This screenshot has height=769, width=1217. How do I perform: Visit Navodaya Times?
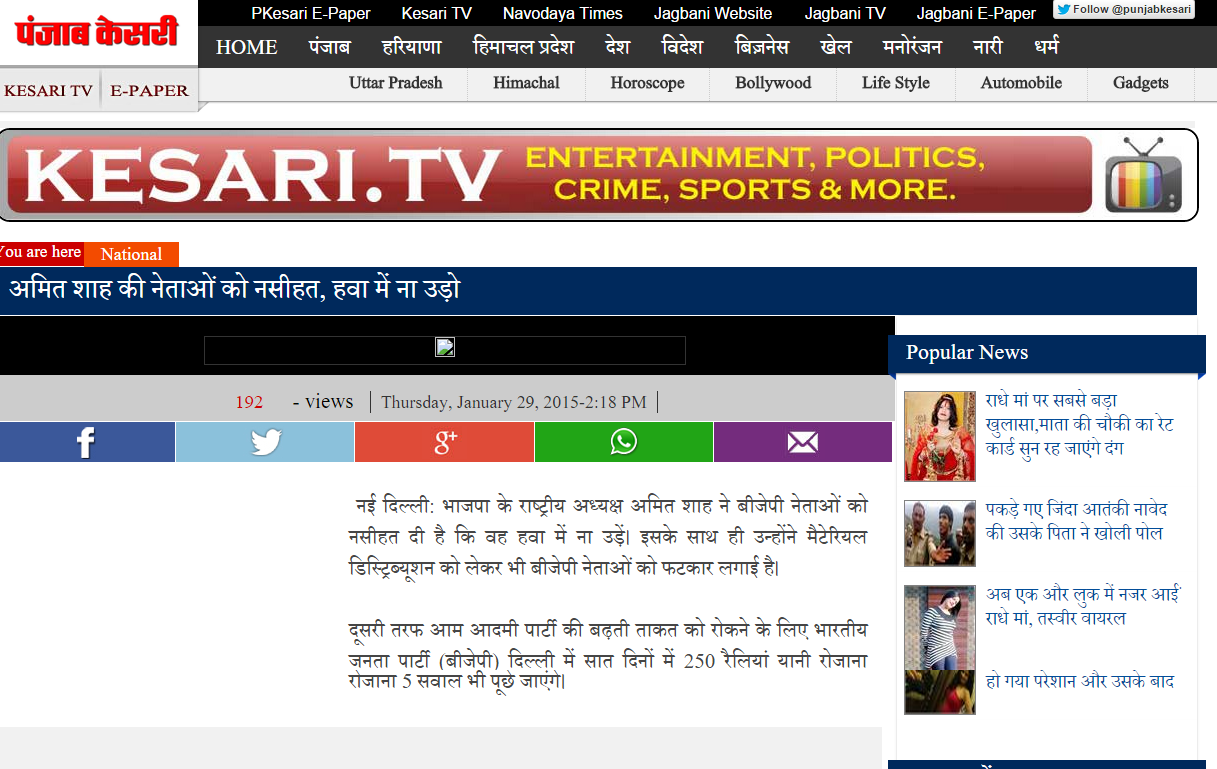click(x=563, y=13)
